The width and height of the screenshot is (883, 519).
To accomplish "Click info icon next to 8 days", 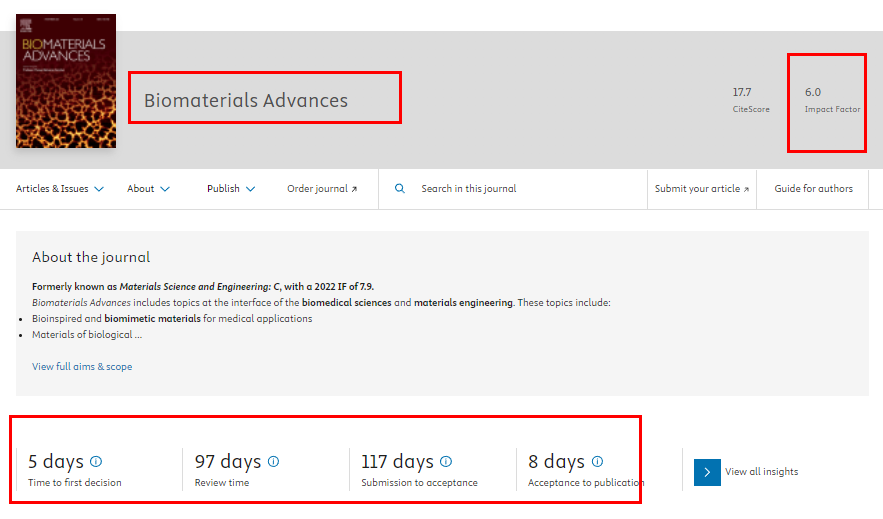I will (x=597, y=462).
